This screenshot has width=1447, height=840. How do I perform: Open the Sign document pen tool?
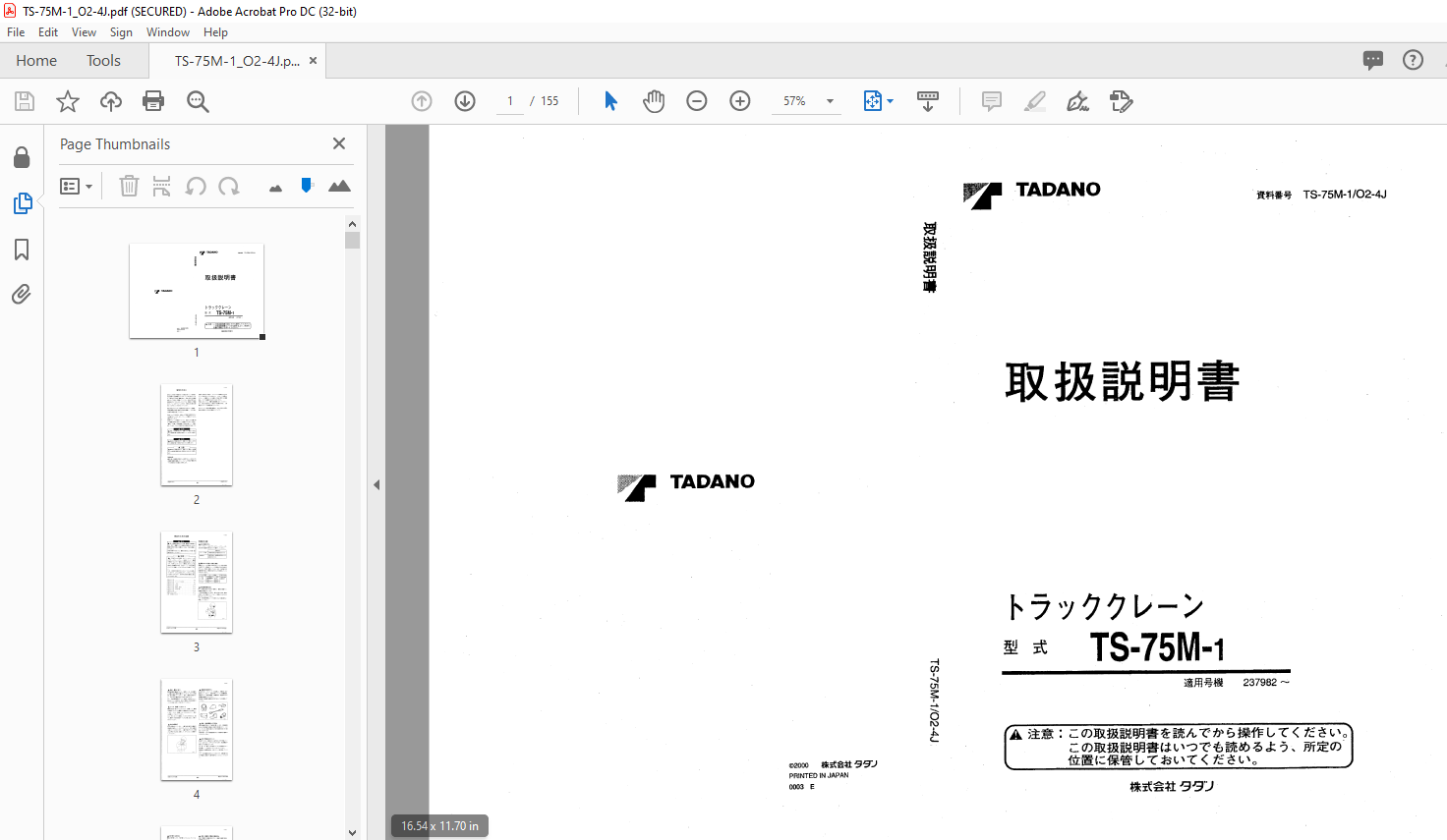pos(1078,101)
